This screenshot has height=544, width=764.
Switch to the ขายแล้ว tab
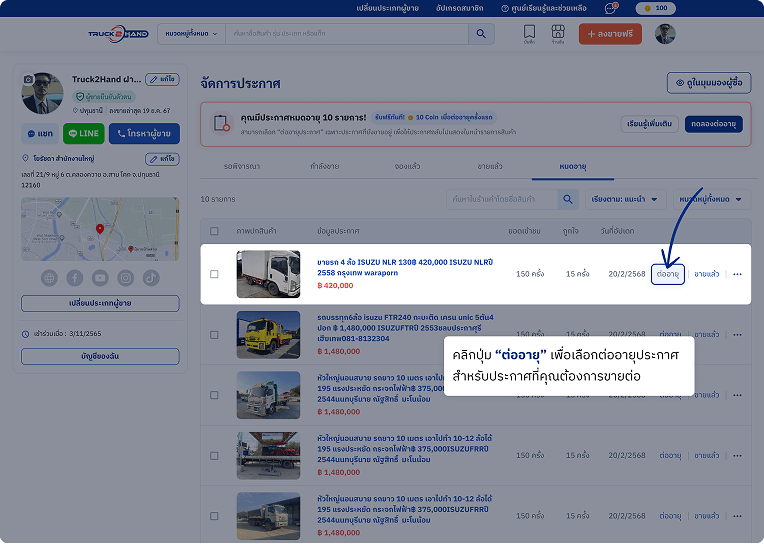(490, 164)
